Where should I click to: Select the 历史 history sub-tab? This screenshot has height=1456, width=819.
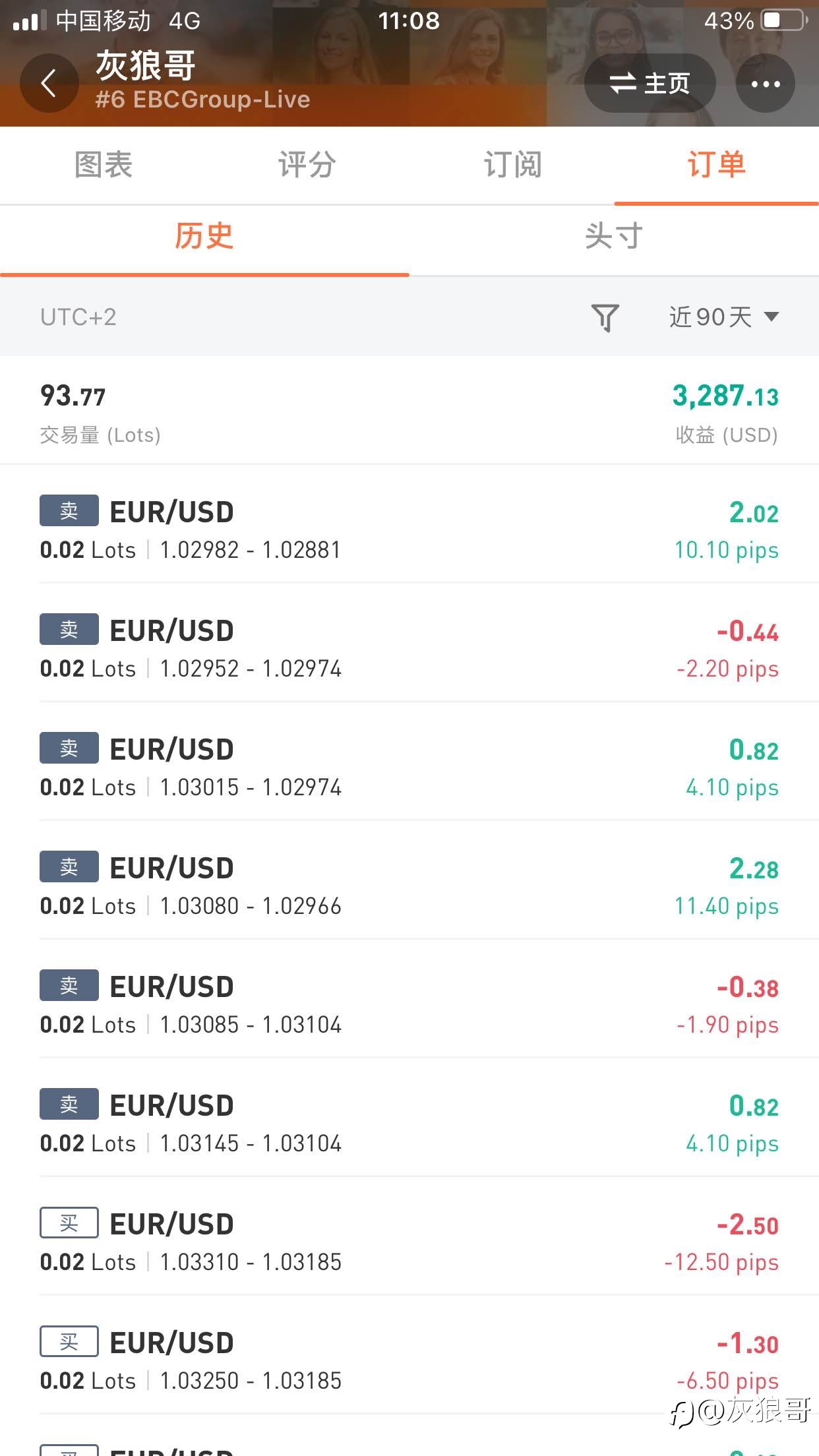(x=204, y=236)
